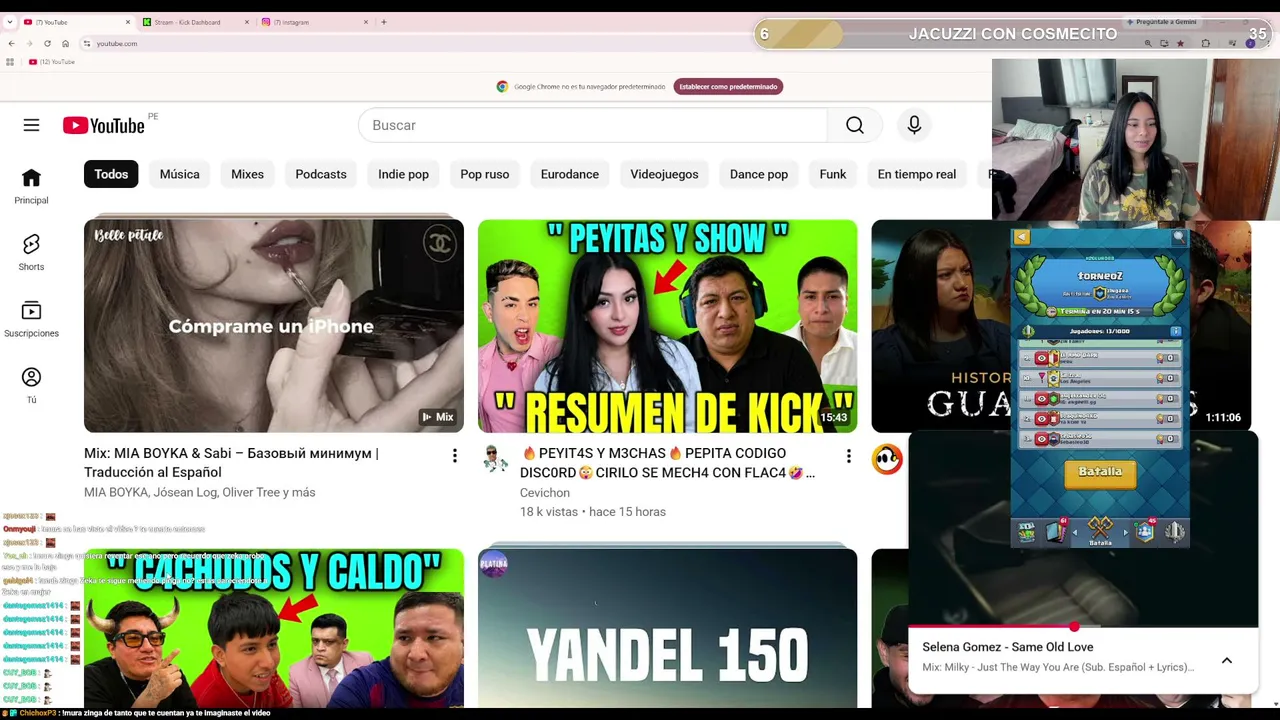Open the Cómprame un iPhone mix thumbnail

coord(274,326)
